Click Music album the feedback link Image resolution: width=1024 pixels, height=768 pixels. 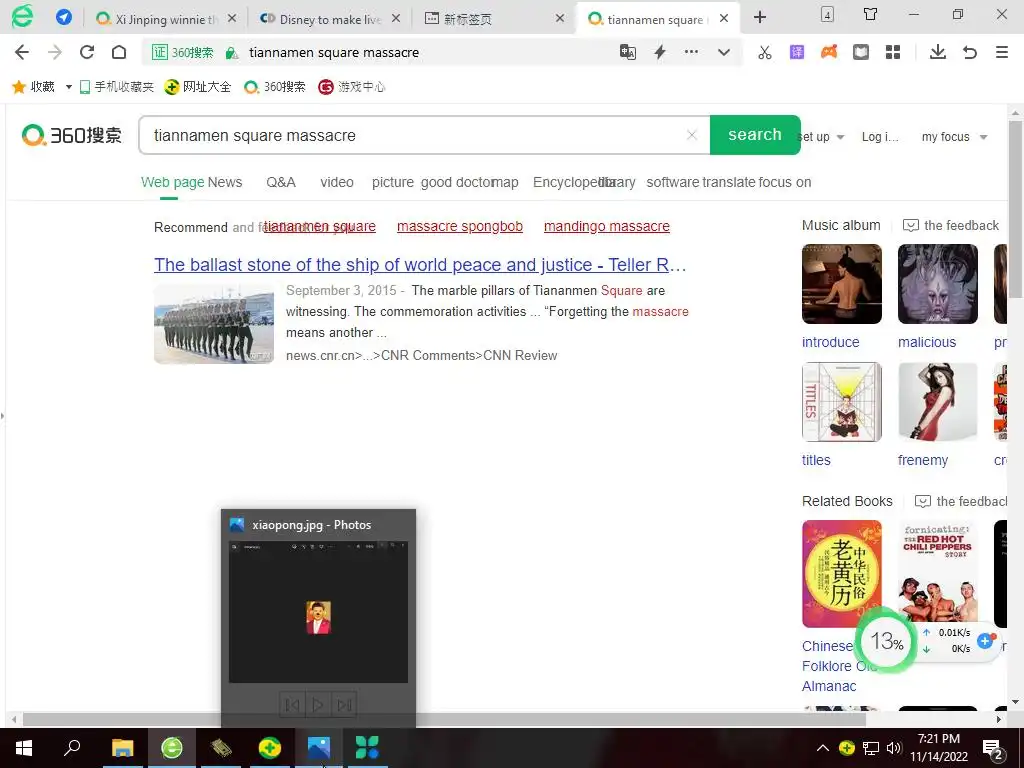[951, 225]
